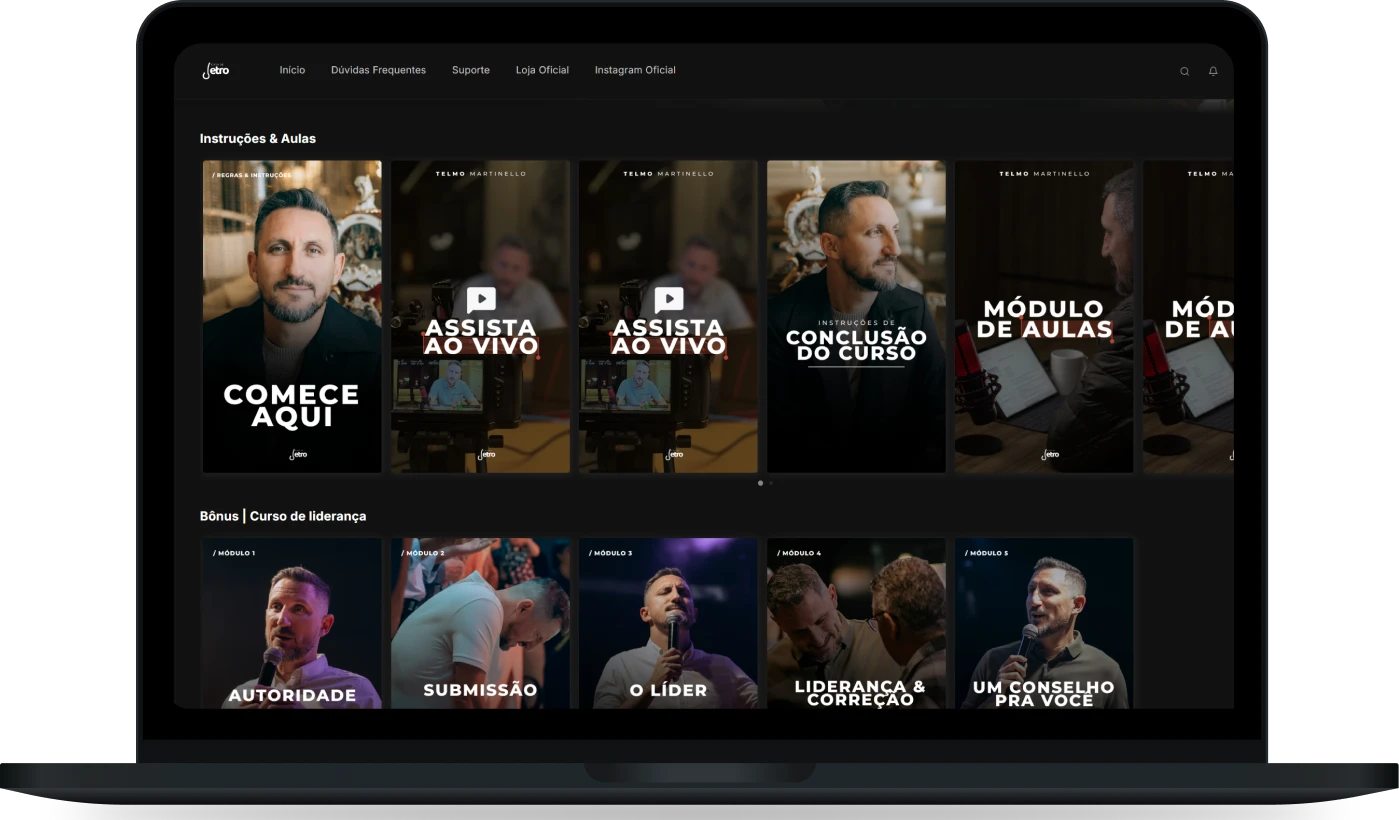Click the Jetro logo in the header
This screenshot has height=820, width=1399.
point(216,70)
